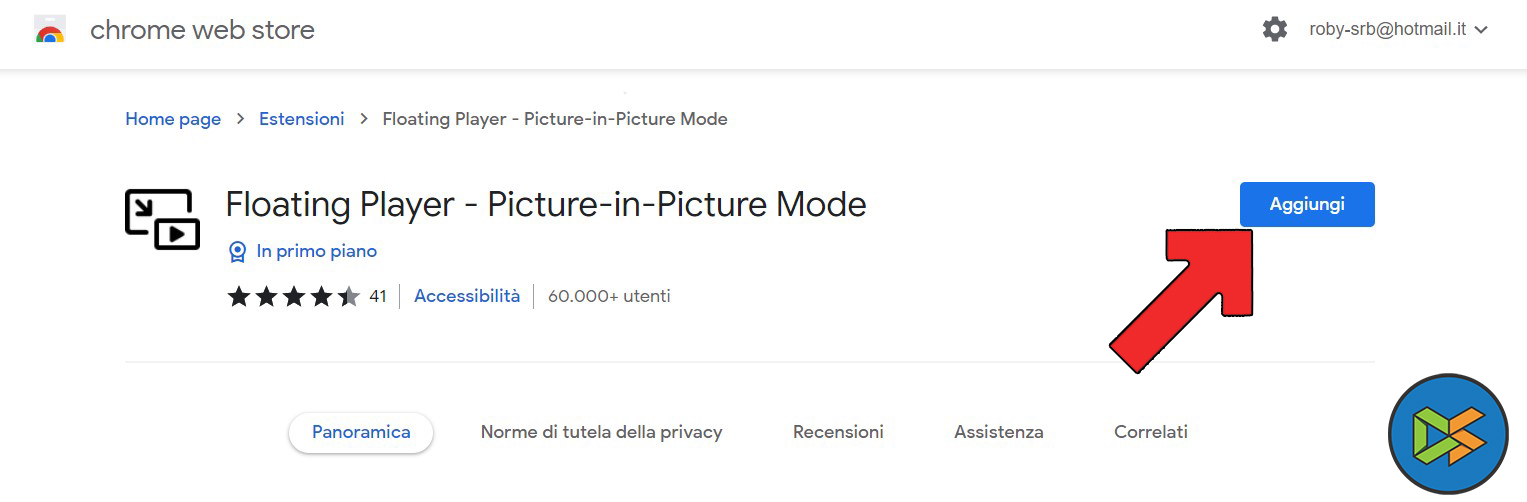Switch to the Assistenza tab
The height and width of the screenshot is (502, 1527).
click(x=998, y=433)
